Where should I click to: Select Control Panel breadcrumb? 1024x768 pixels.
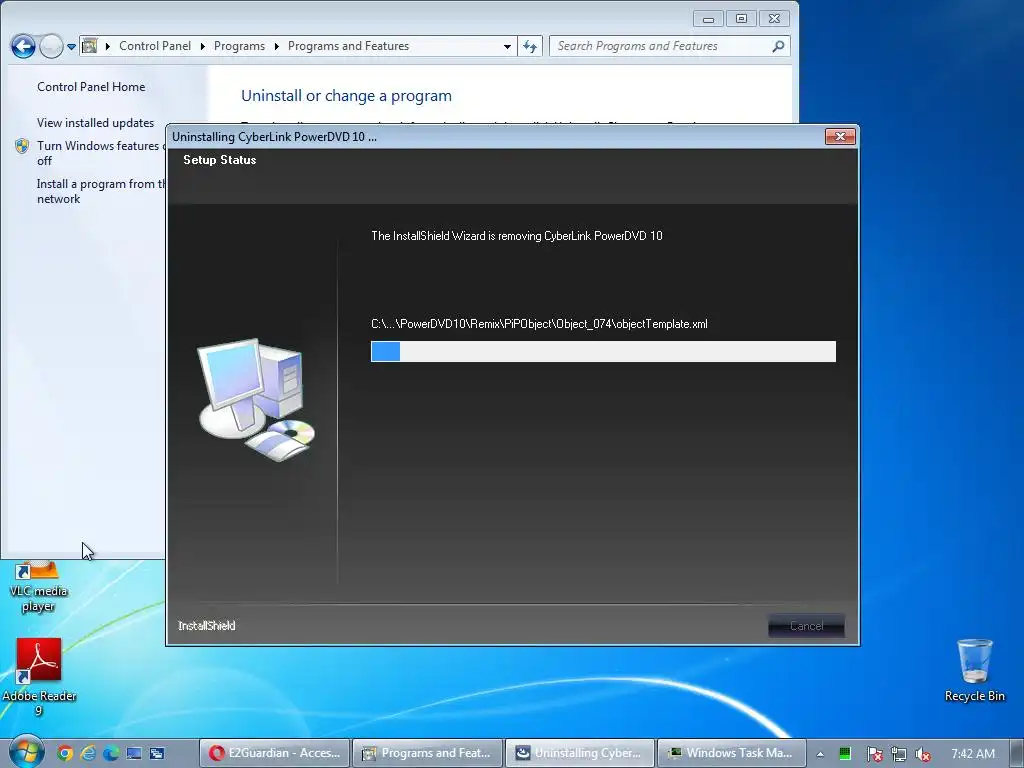click(x=155, y=46)
